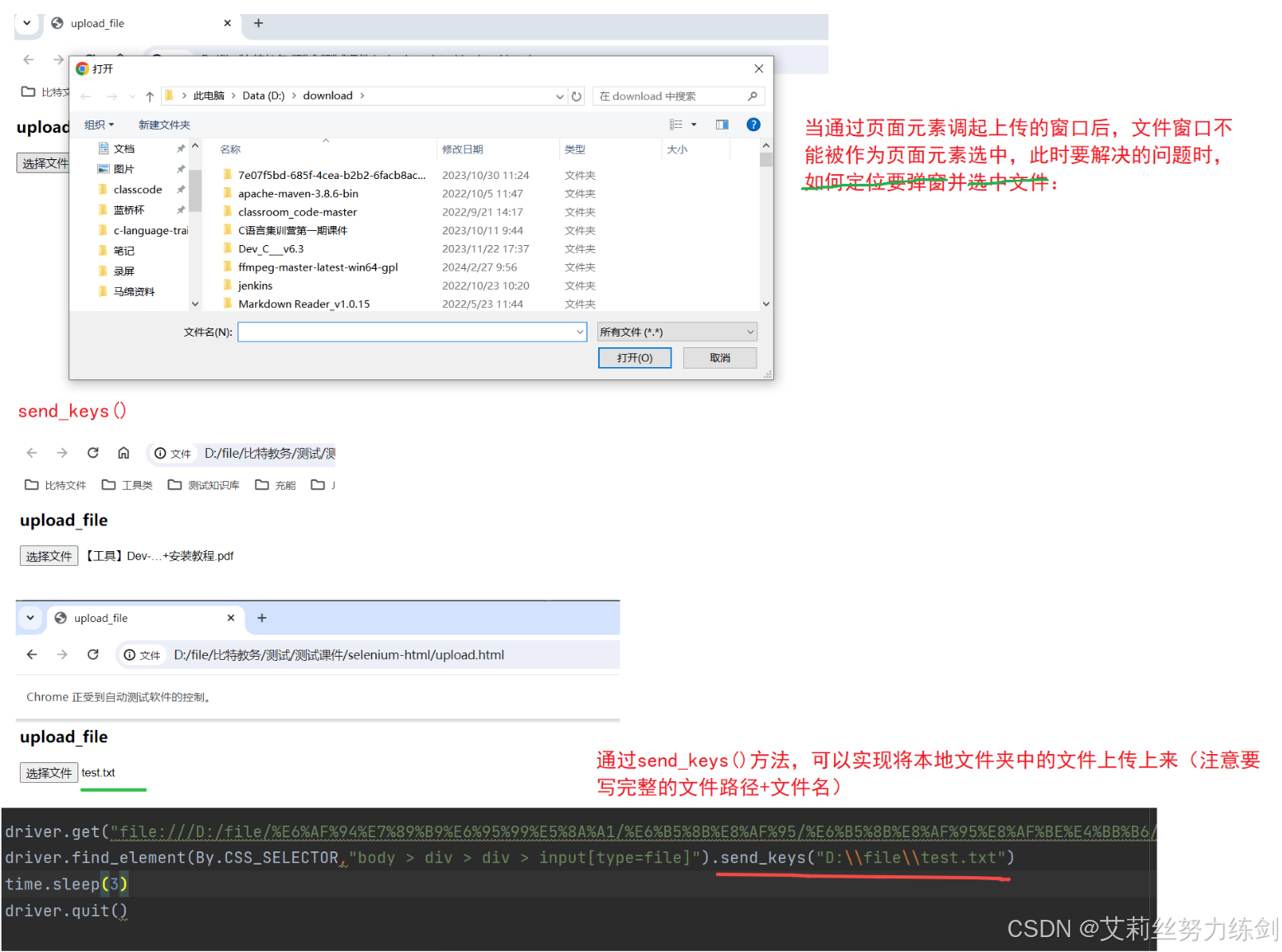The height and width of the screenshot is (952, 1282).
Task: Open the 工具类 bookmark folder
Action: [127, 485]
